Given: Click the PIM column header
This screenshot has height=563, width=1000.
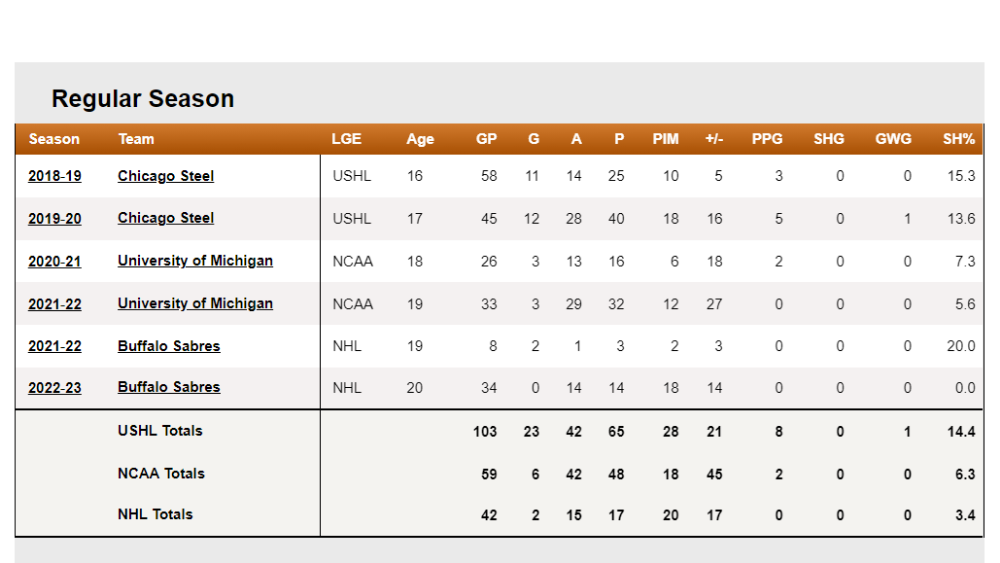Looking at the screenshot, I should 665,139.
